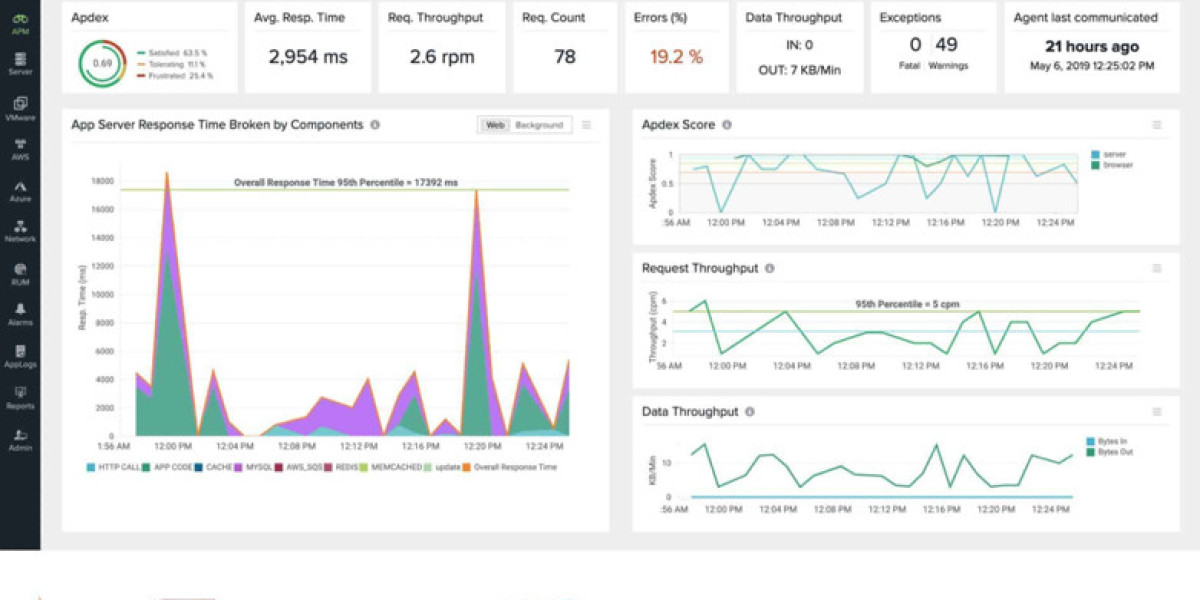Screen dimensions: 1200x600
Task: Toggle MYSQL series in chart legend
Action: pos(256,467)
